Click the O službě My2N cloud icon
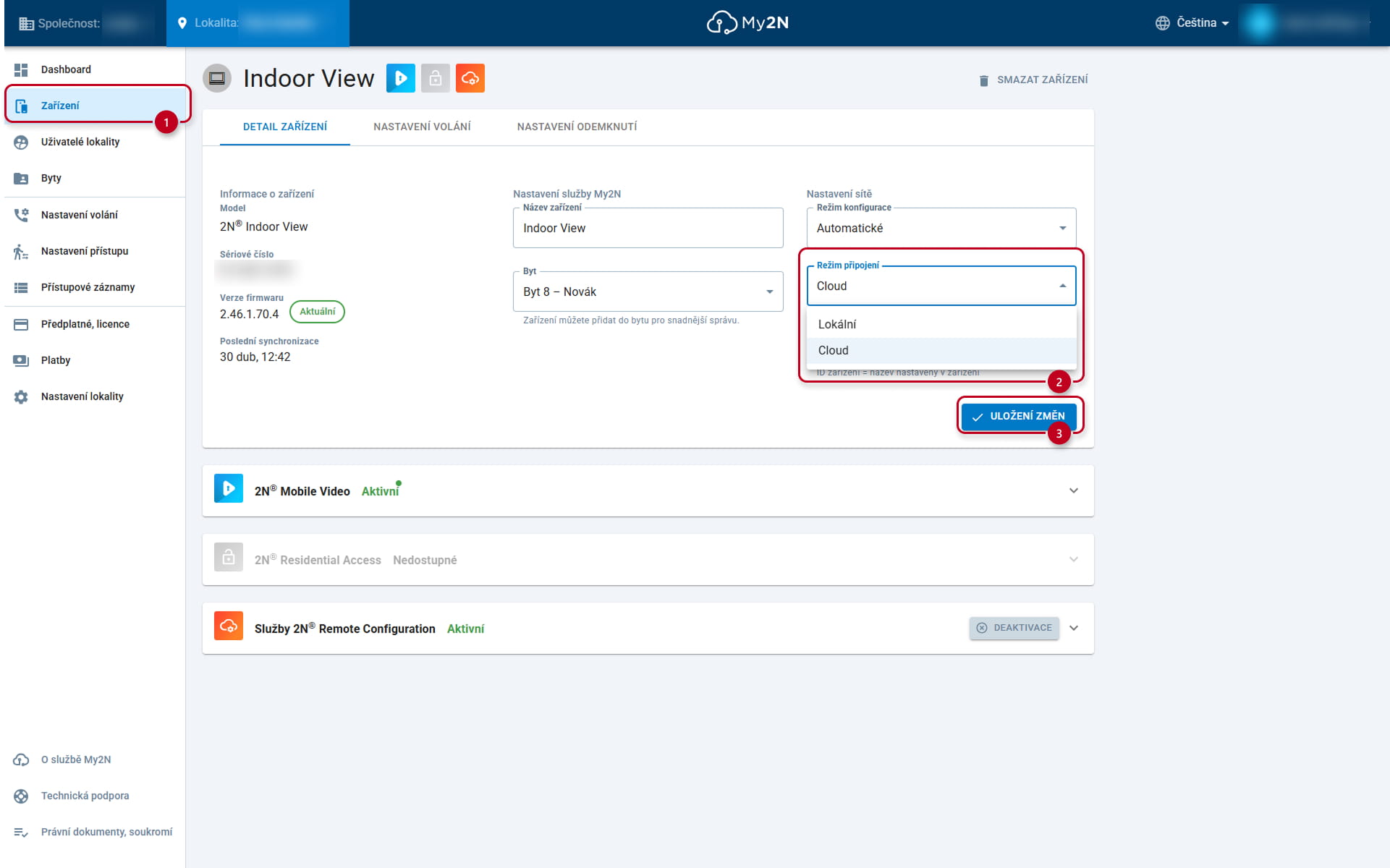The width and height of the screenshot is (1390, 868). coord(21,759)
